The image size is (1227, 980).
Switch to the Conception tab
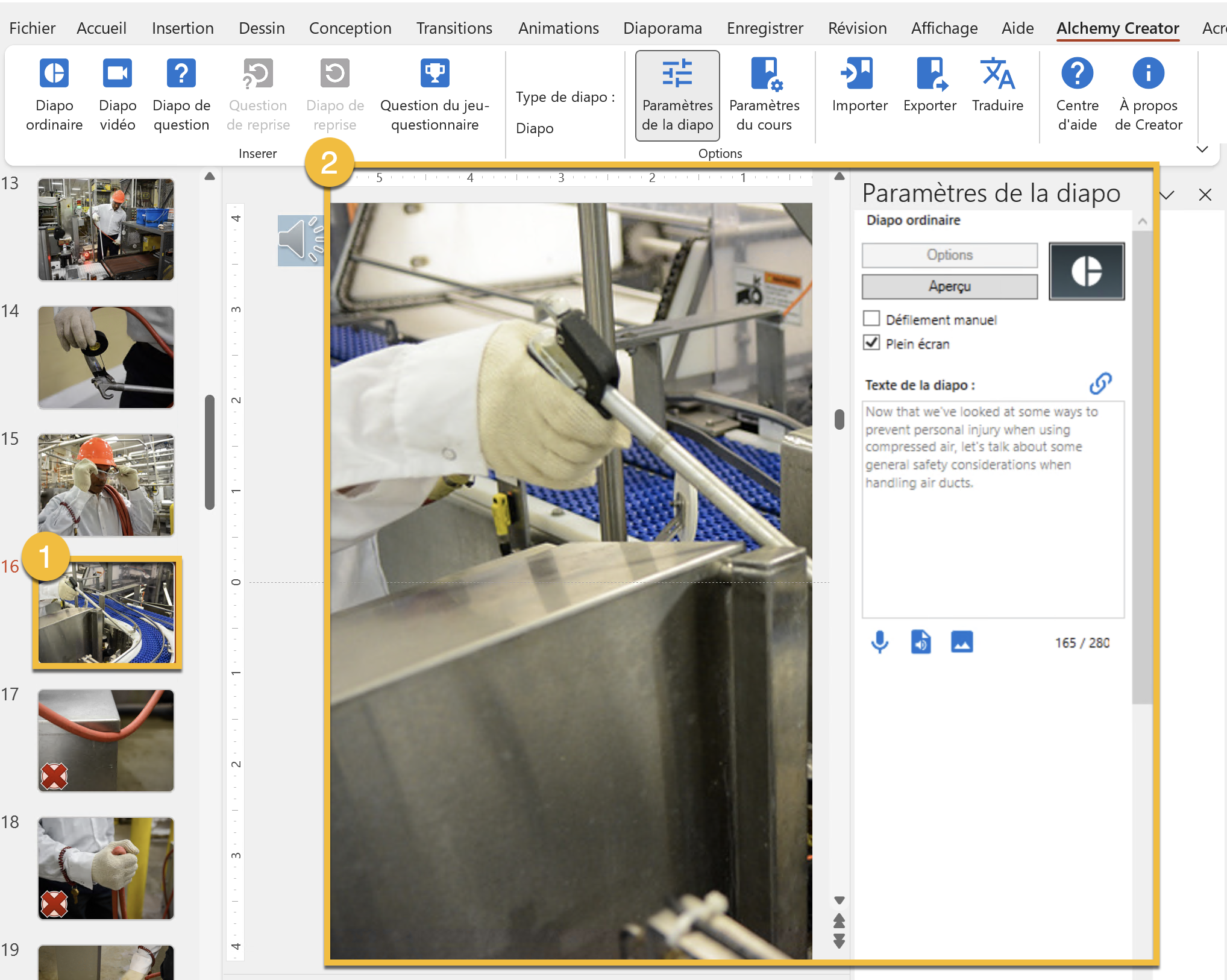(x=350, y=28)
